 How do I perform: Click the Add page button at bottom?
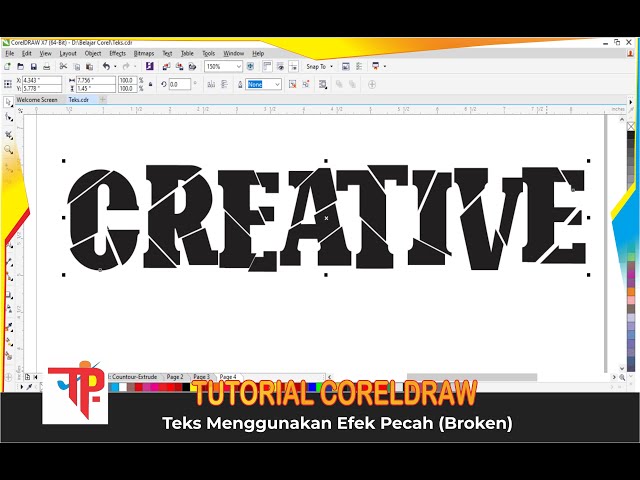click(x=27, y=377)
